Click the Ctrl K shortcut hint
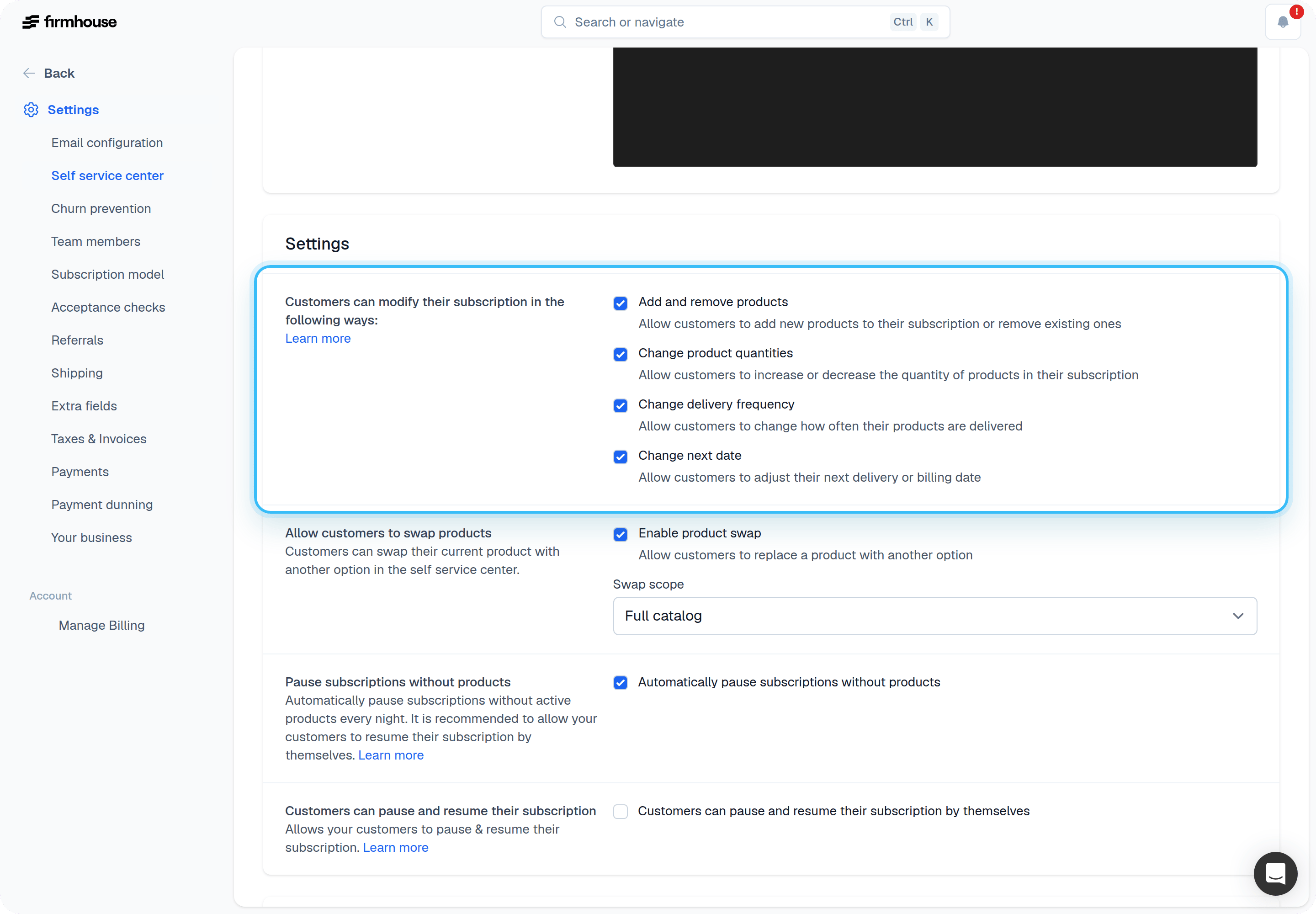 pos(914,22)
